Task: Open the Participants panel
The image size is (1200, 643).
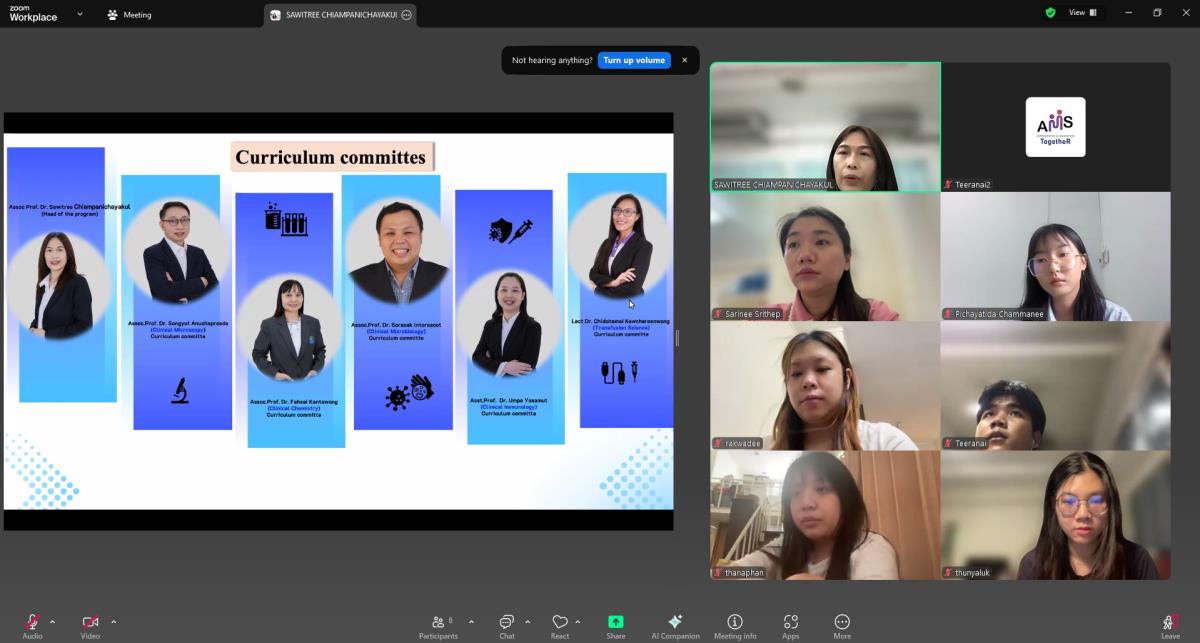Action: click(438, 626)
